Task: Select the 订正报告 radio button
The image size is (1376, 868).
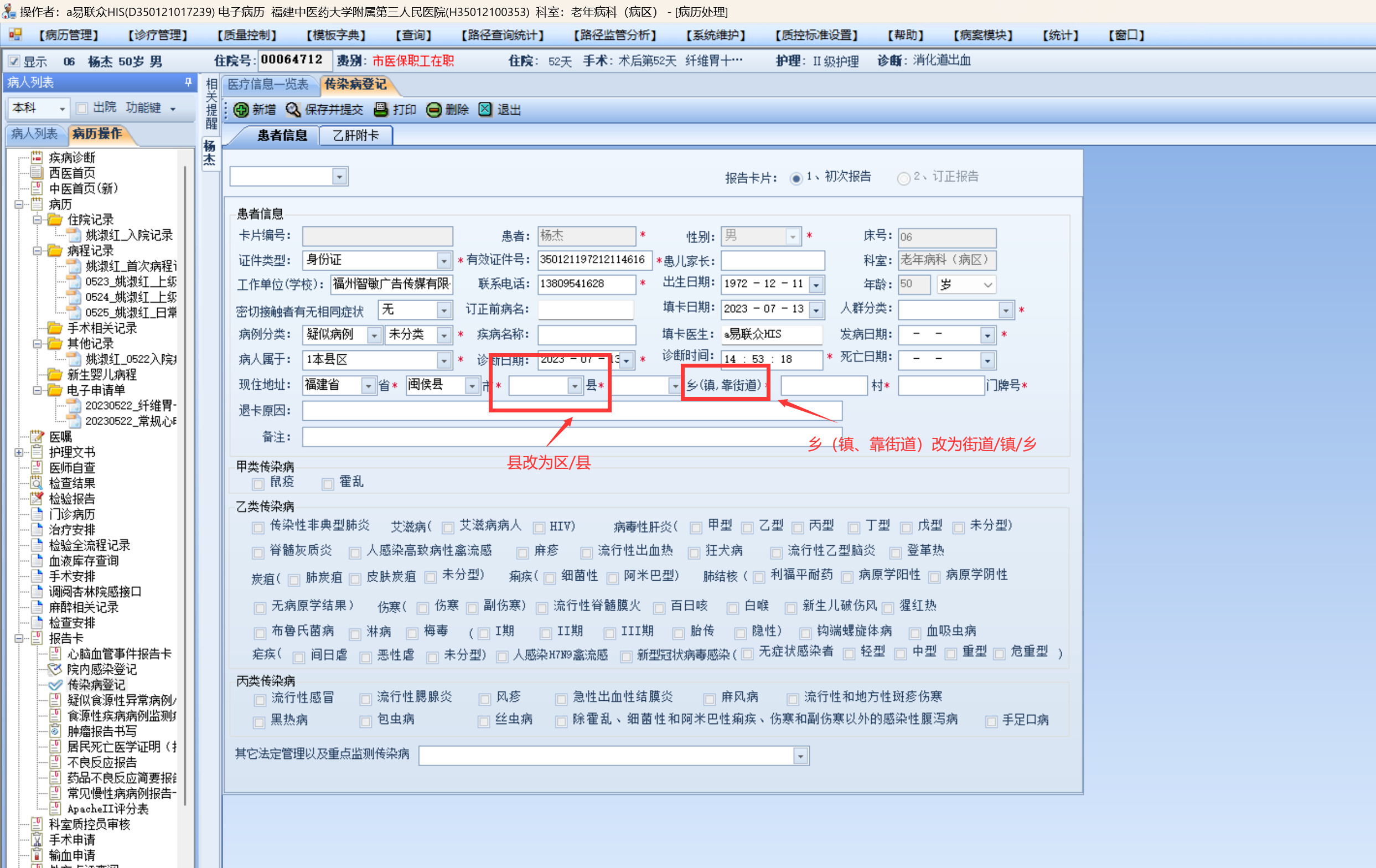Action: tap(903, 178)
